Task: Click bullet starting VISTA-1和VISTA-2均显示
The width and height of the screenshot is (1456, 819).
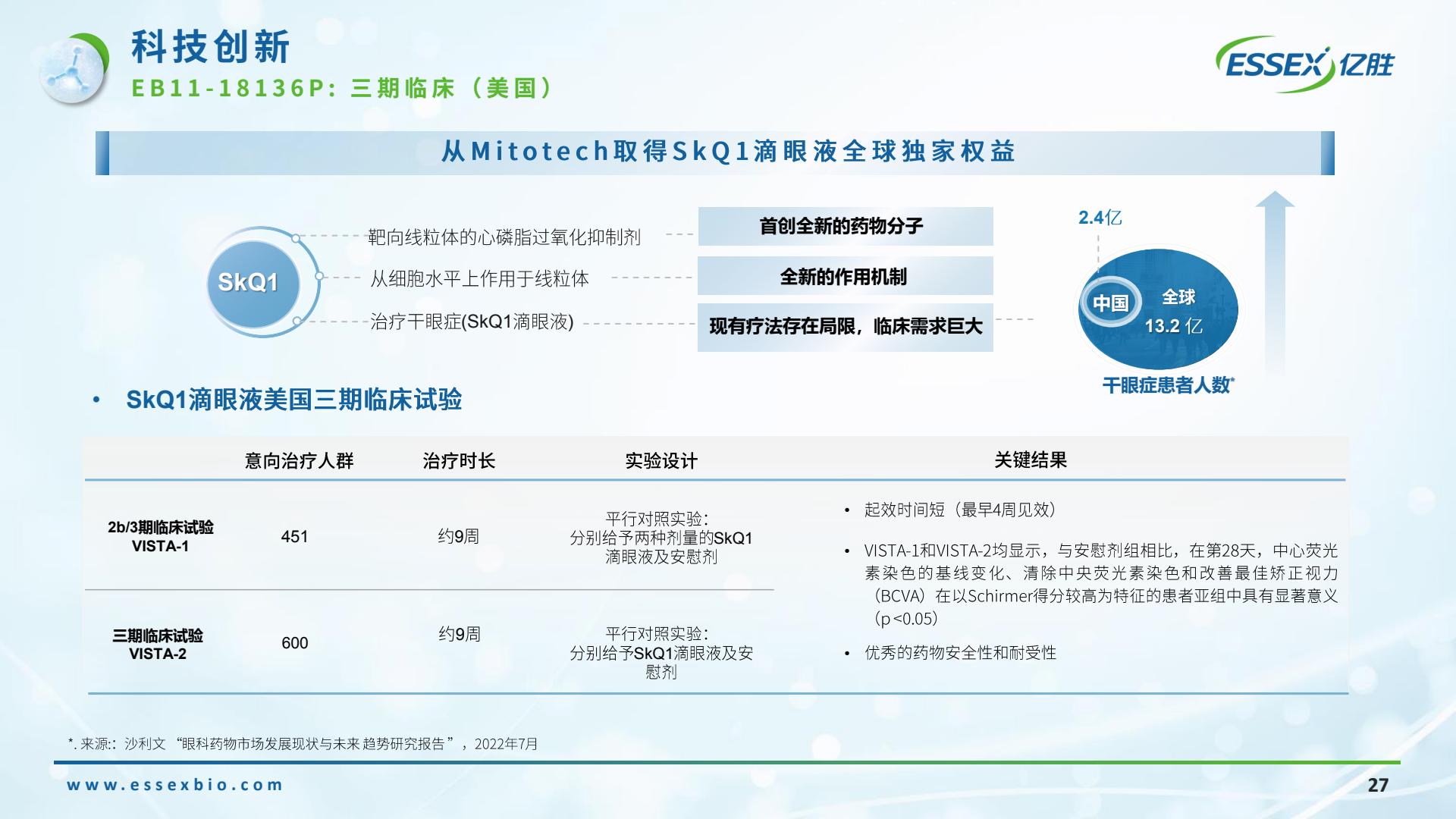Action: click(1101, 585)
